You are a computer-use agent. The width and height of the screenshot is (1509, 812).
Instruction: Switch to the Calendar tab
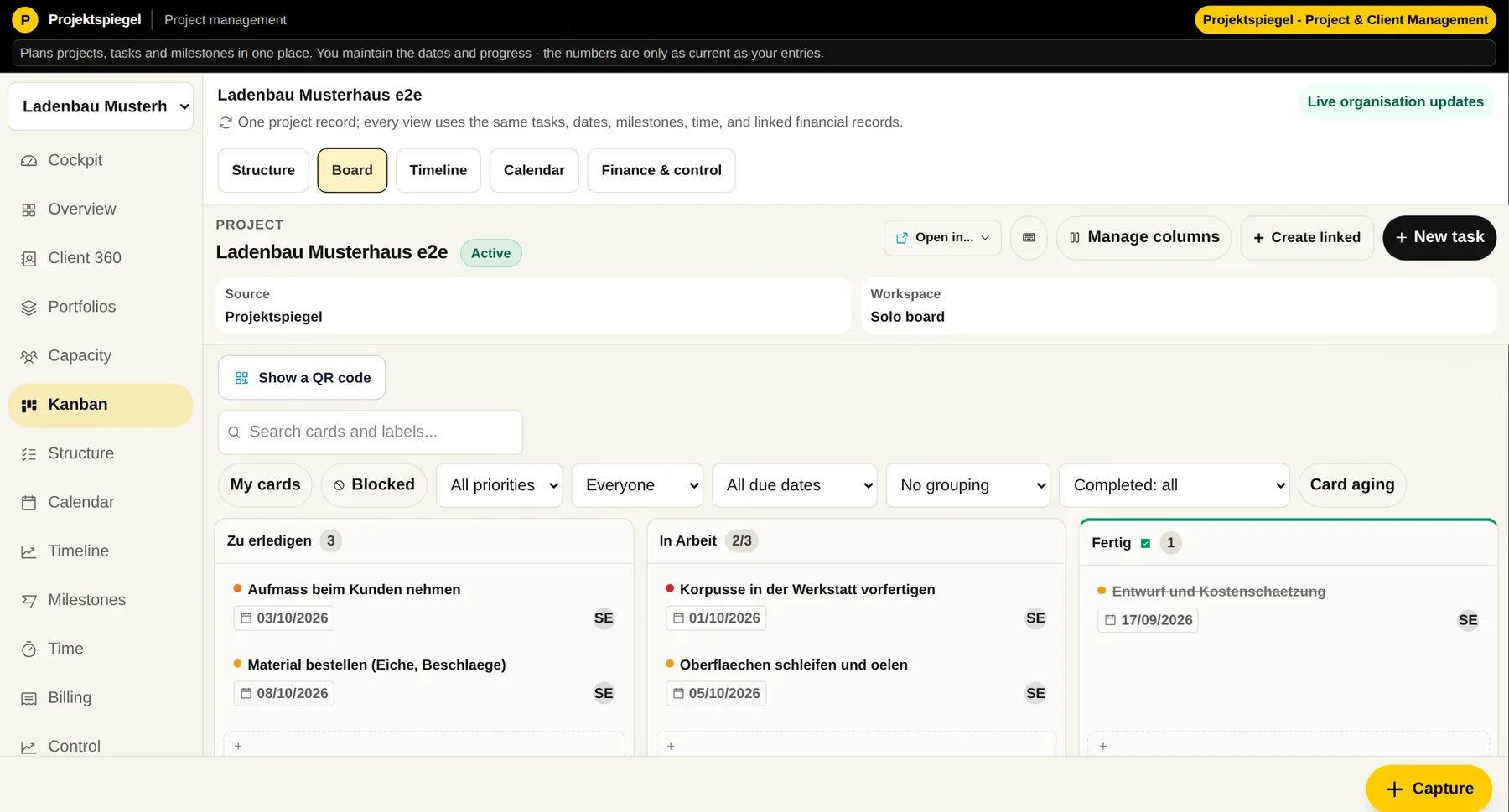tap(534, 170)
